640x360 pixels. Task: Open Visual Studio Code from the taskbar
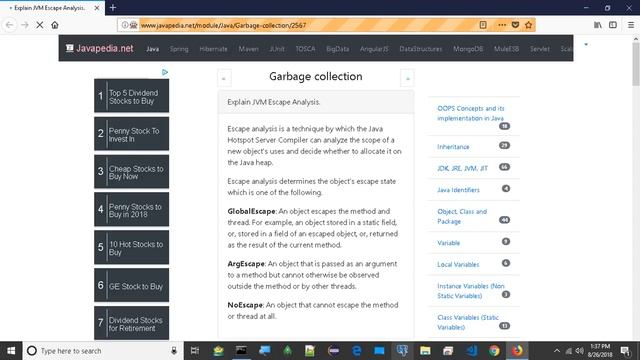pos(471,351)
